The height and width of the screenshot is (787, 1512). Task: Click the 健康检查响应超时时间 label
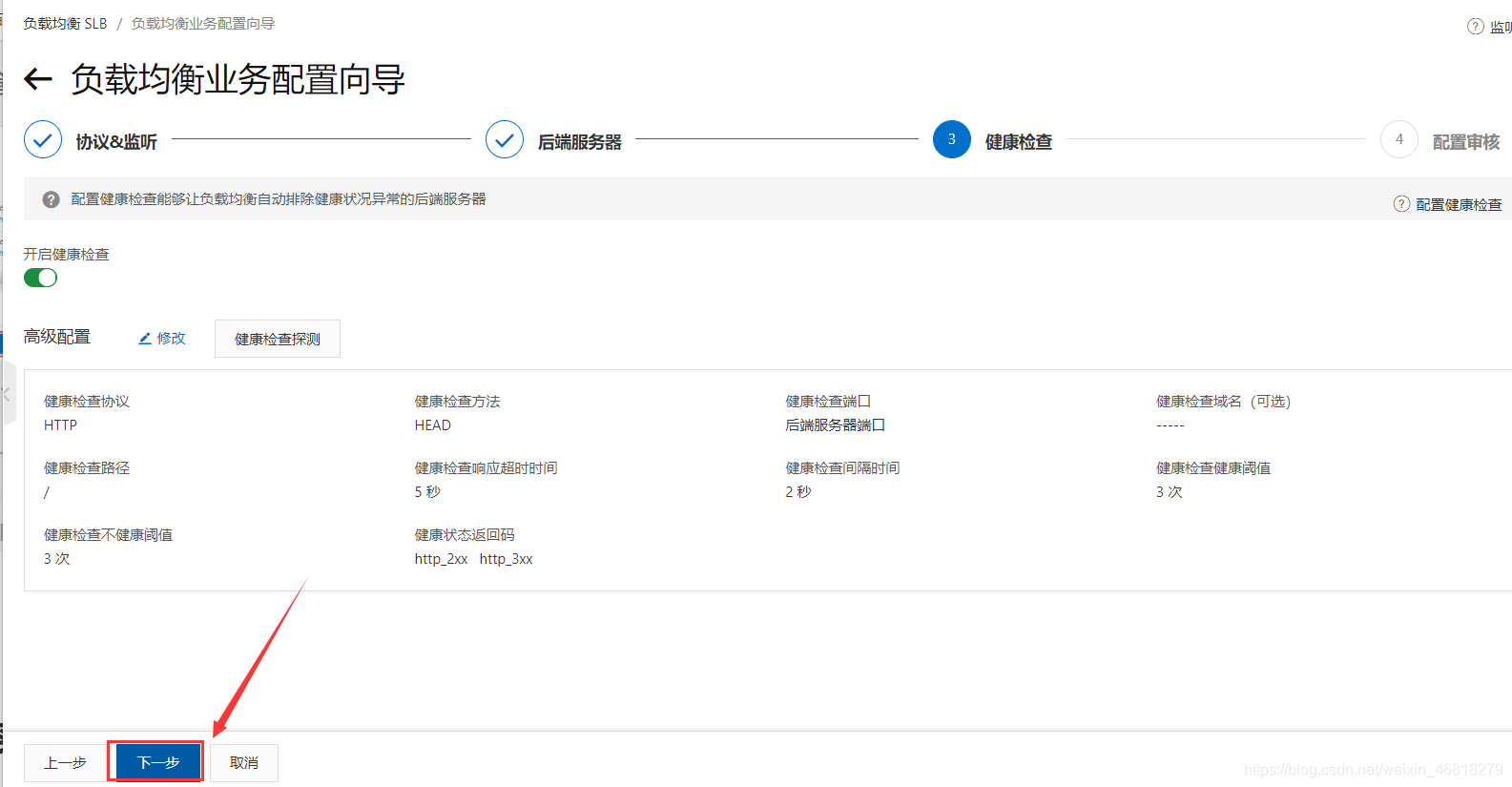click(487, 468)
